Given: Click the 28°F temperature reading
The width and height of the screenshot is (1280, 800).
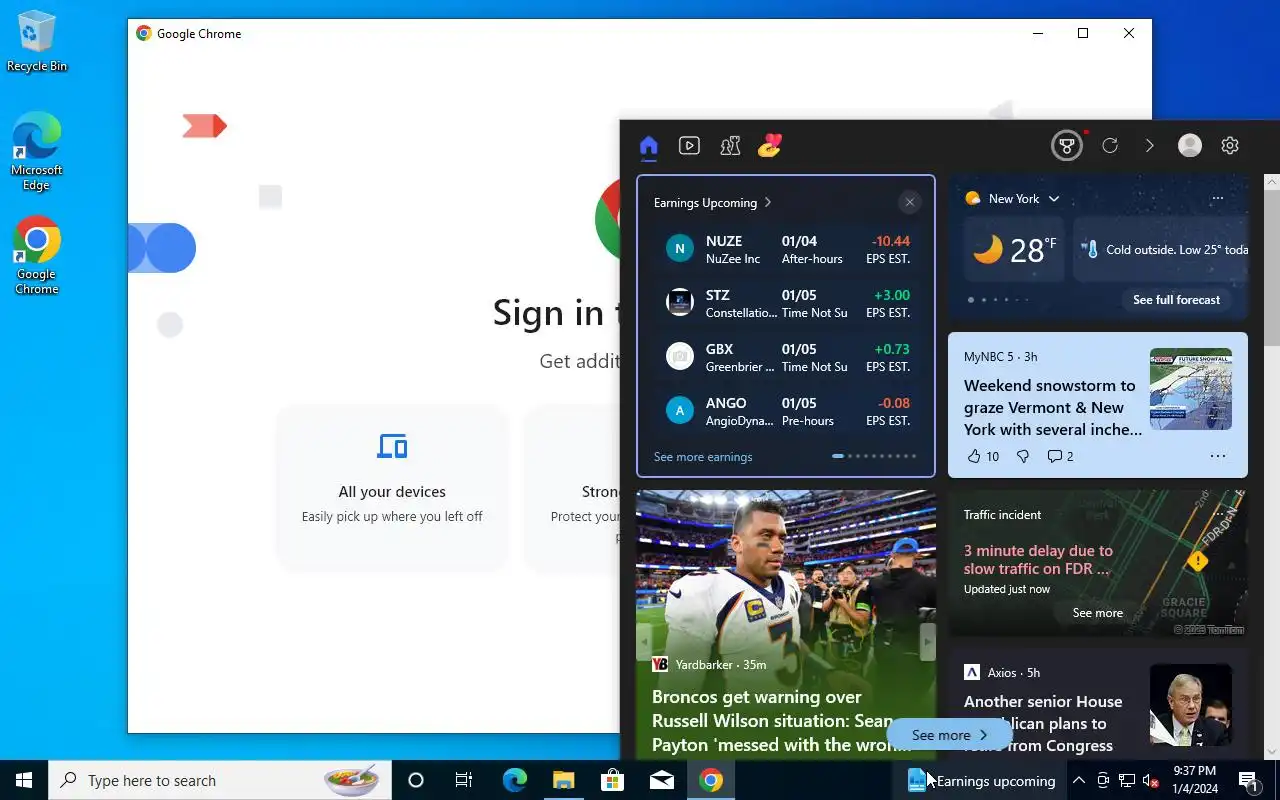Looking at the screenshot, I should click(1033, 249).
